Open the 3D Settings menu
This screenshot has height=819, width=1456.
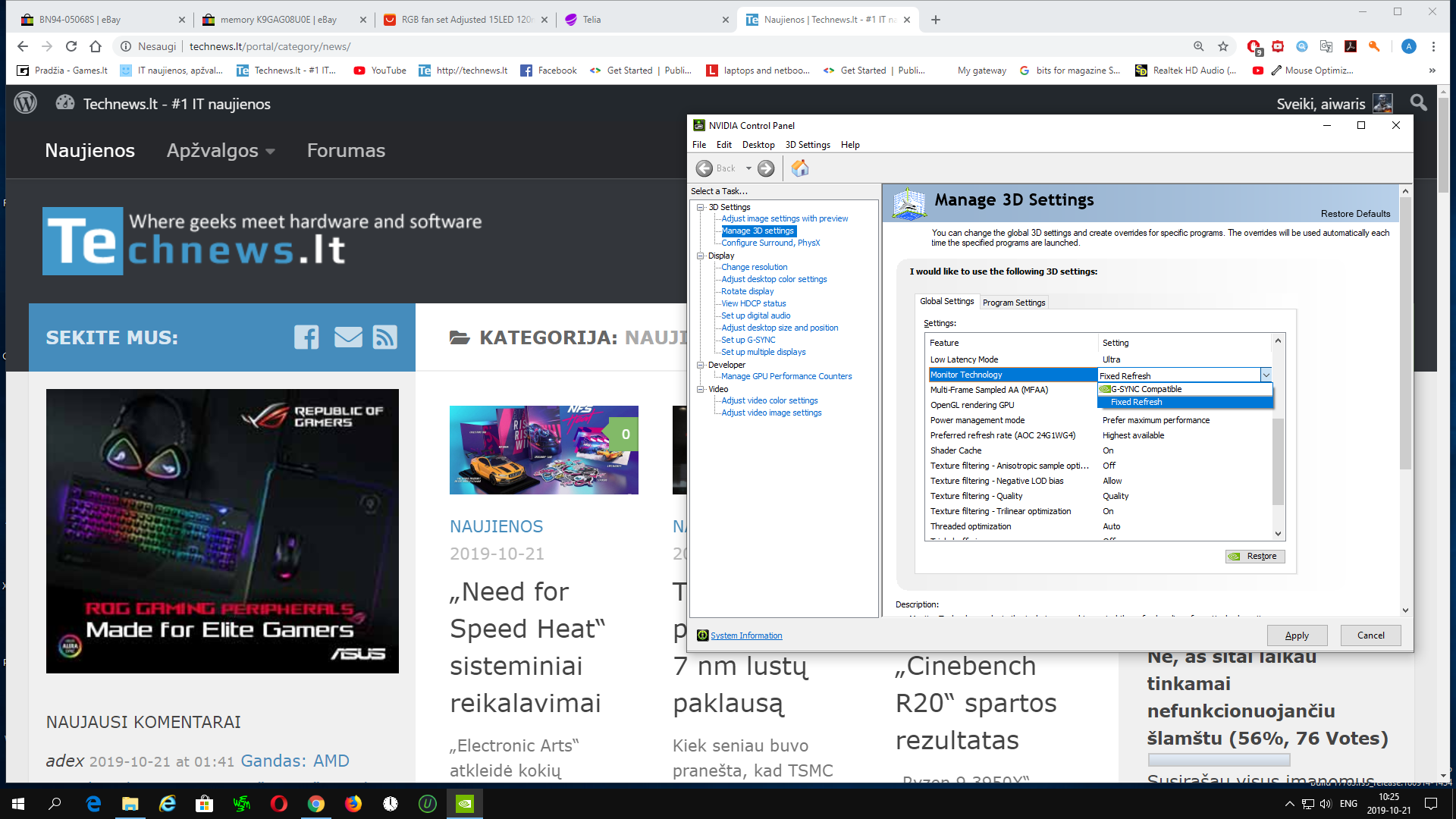tap(808, 145)
